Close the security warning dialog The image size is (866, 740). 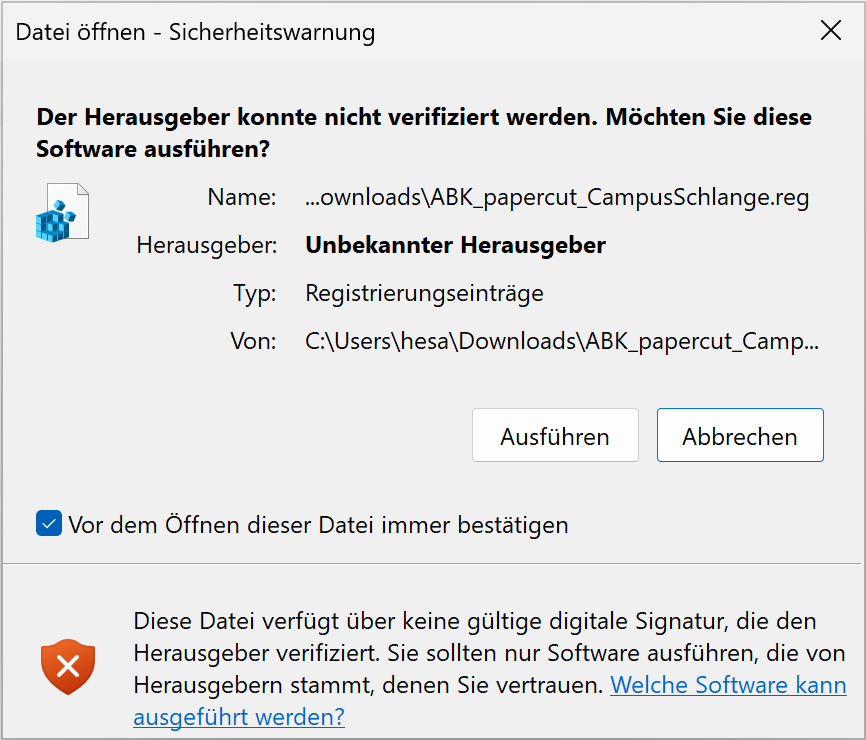(x=830, y=31)
